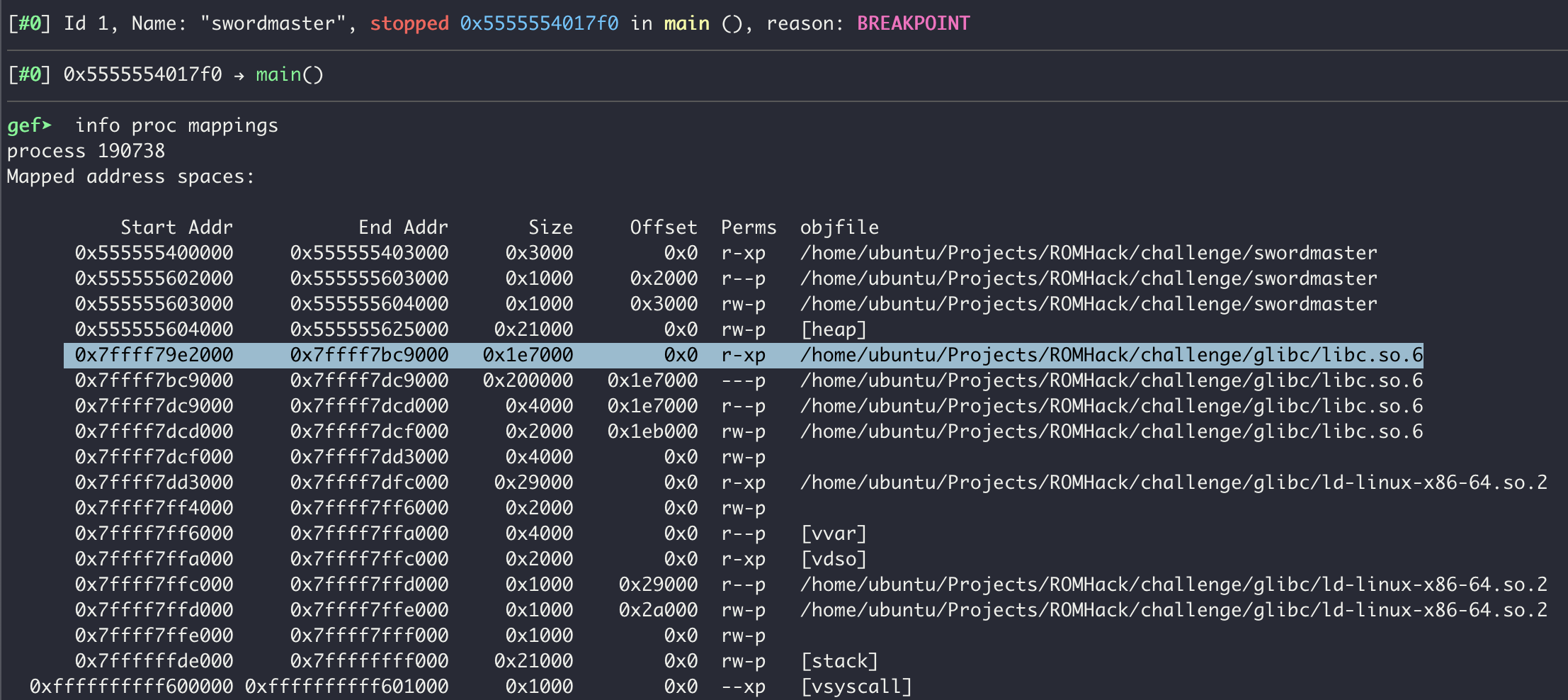Click the "Perms" column header

(749, 227)
